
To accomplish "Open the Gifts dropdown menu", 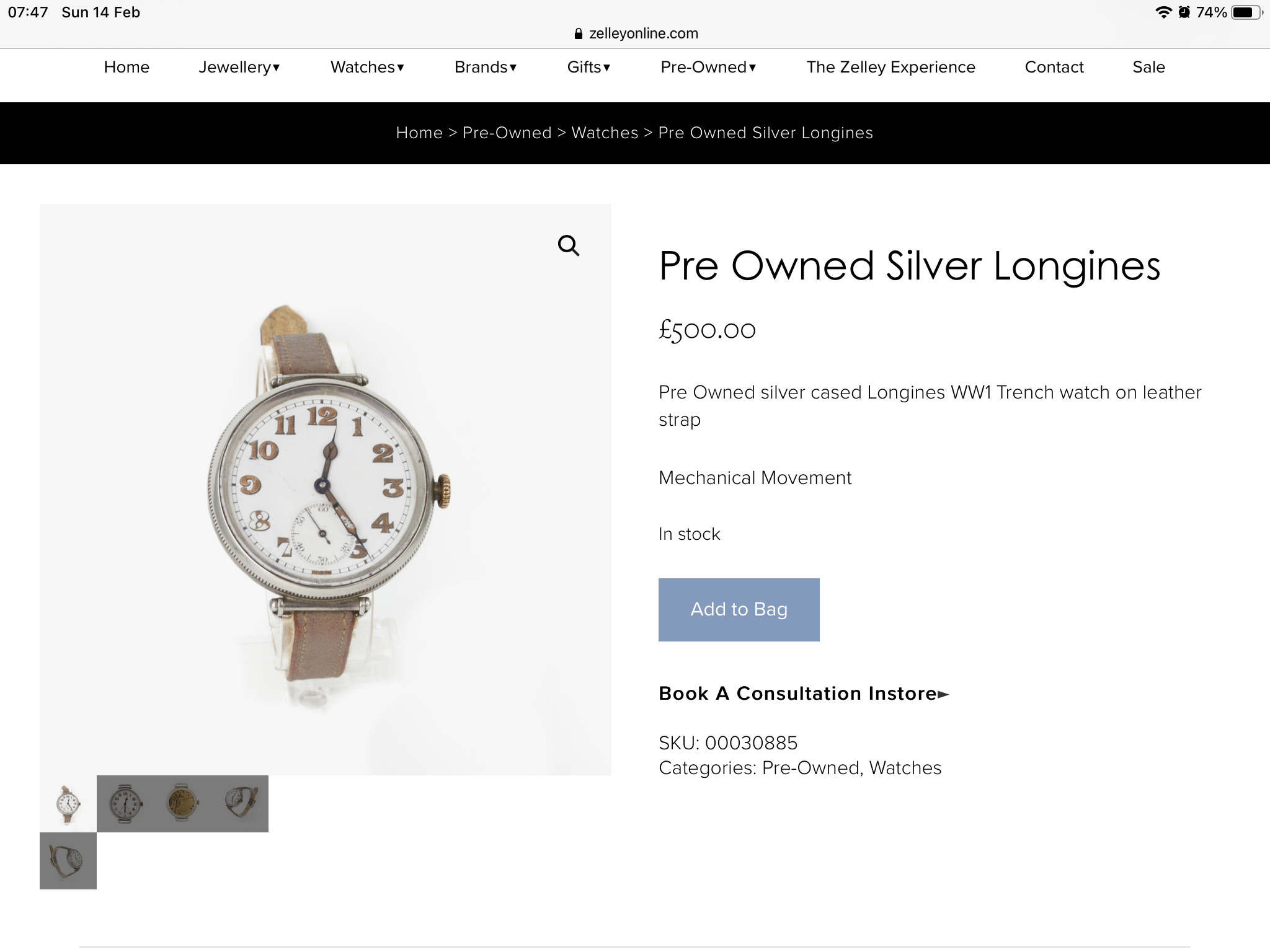I will tap(588, 67).
